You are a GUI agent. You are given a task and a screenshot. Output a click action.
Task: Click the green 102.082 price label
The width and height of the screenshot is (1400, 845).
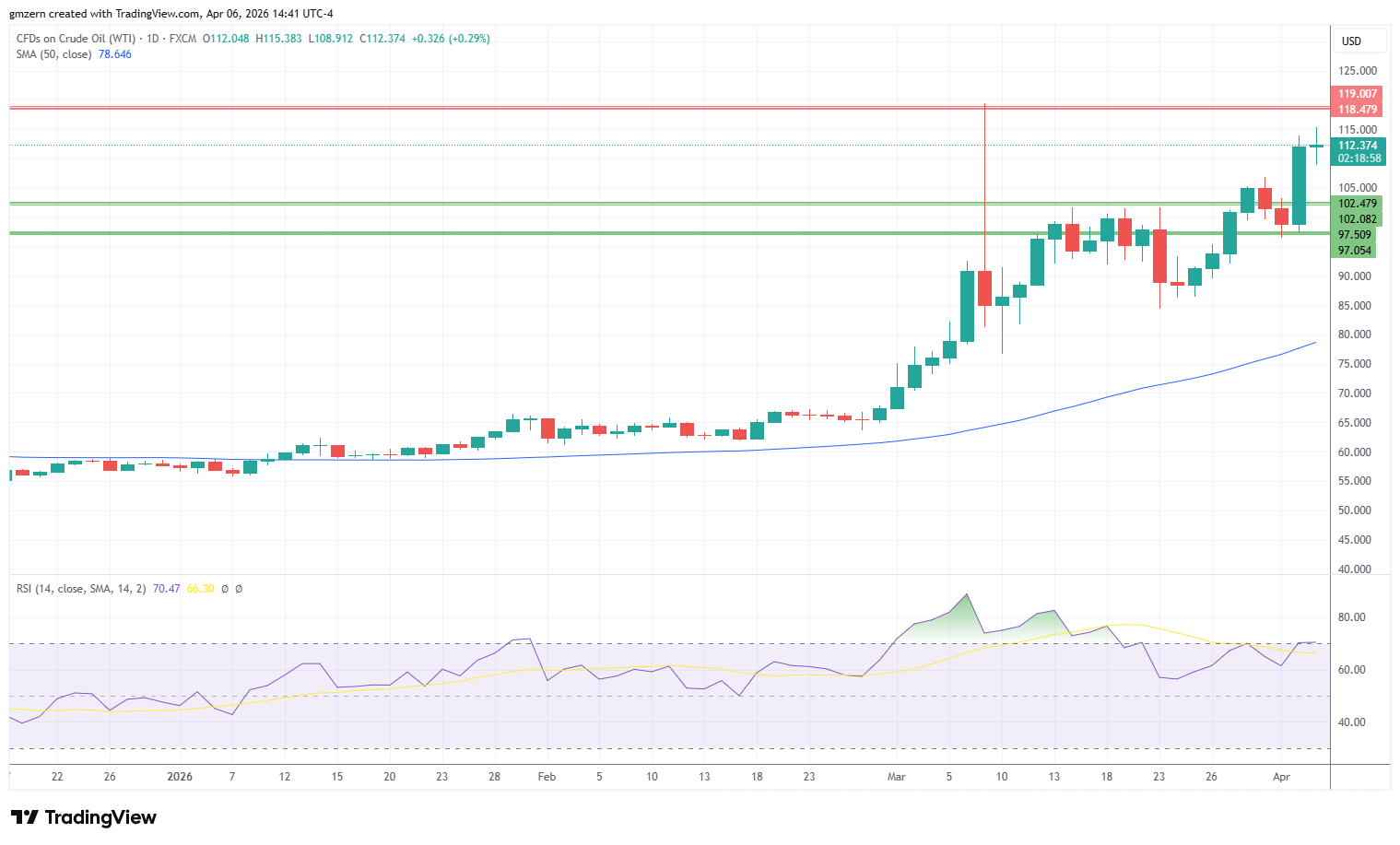click(x=1358, y=219)
